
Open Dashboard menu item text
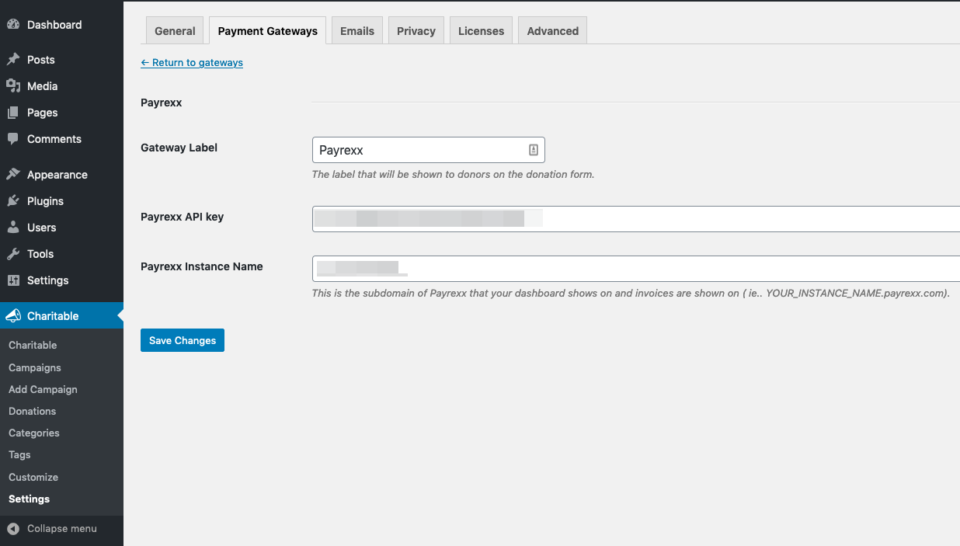(54, 24)
